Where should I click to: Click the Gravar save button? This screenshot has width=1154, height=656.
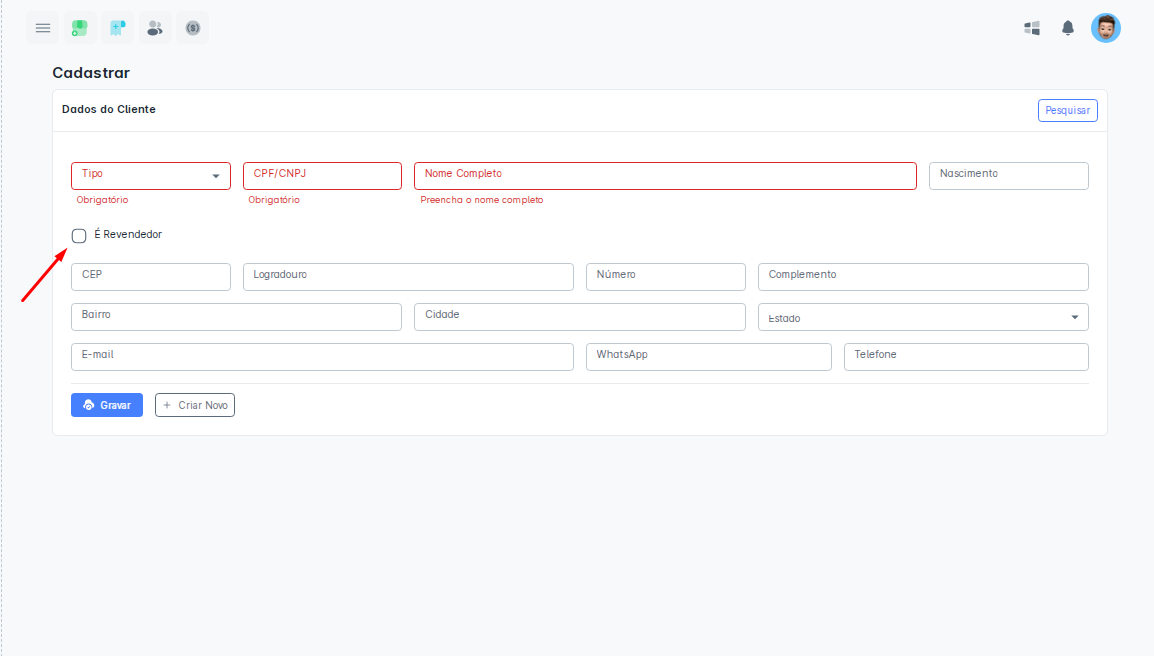[x=107, y=405]
